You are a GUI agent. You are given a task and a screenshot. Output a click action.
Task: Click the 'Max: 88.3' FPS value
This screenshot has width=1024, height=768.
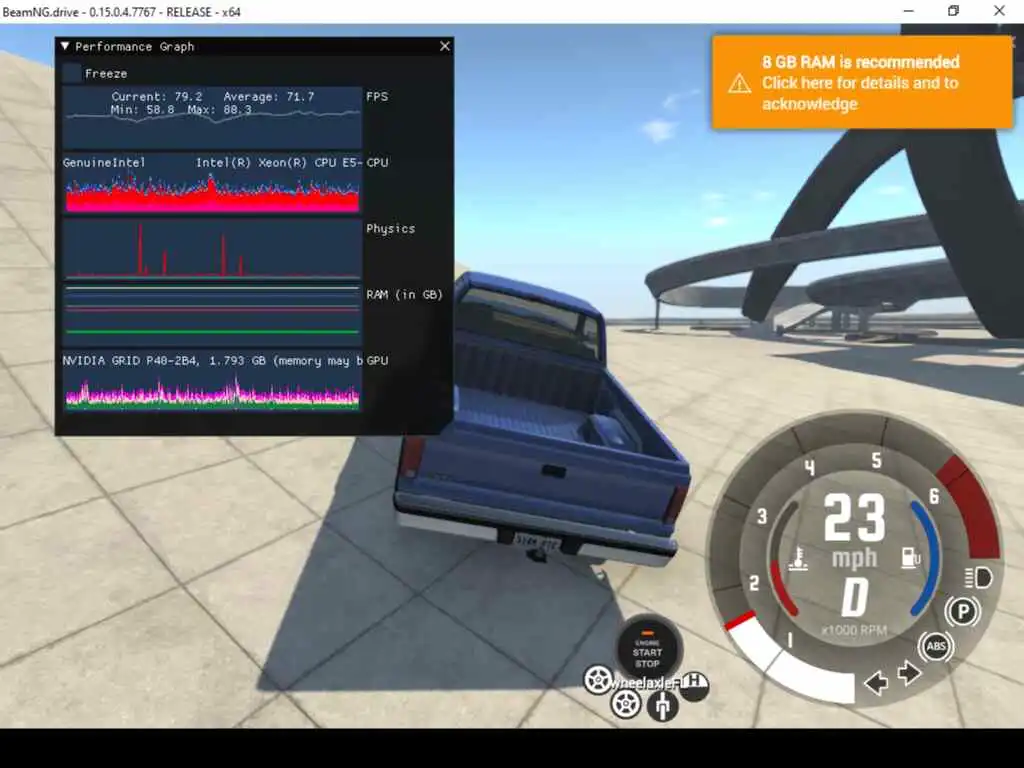[219, 110]
